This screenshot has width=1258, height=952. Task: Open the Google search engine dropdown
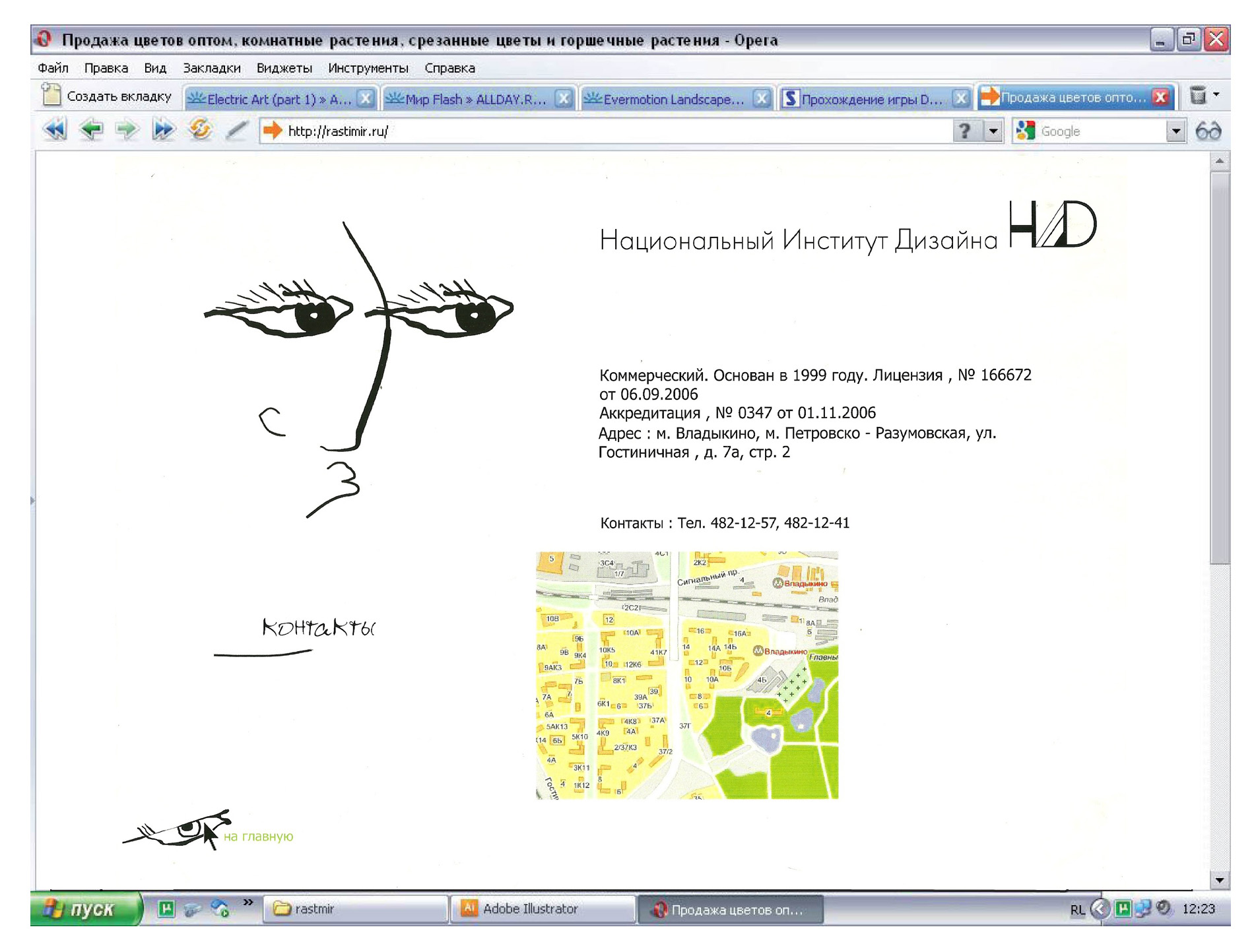[x=1175, y=131]
